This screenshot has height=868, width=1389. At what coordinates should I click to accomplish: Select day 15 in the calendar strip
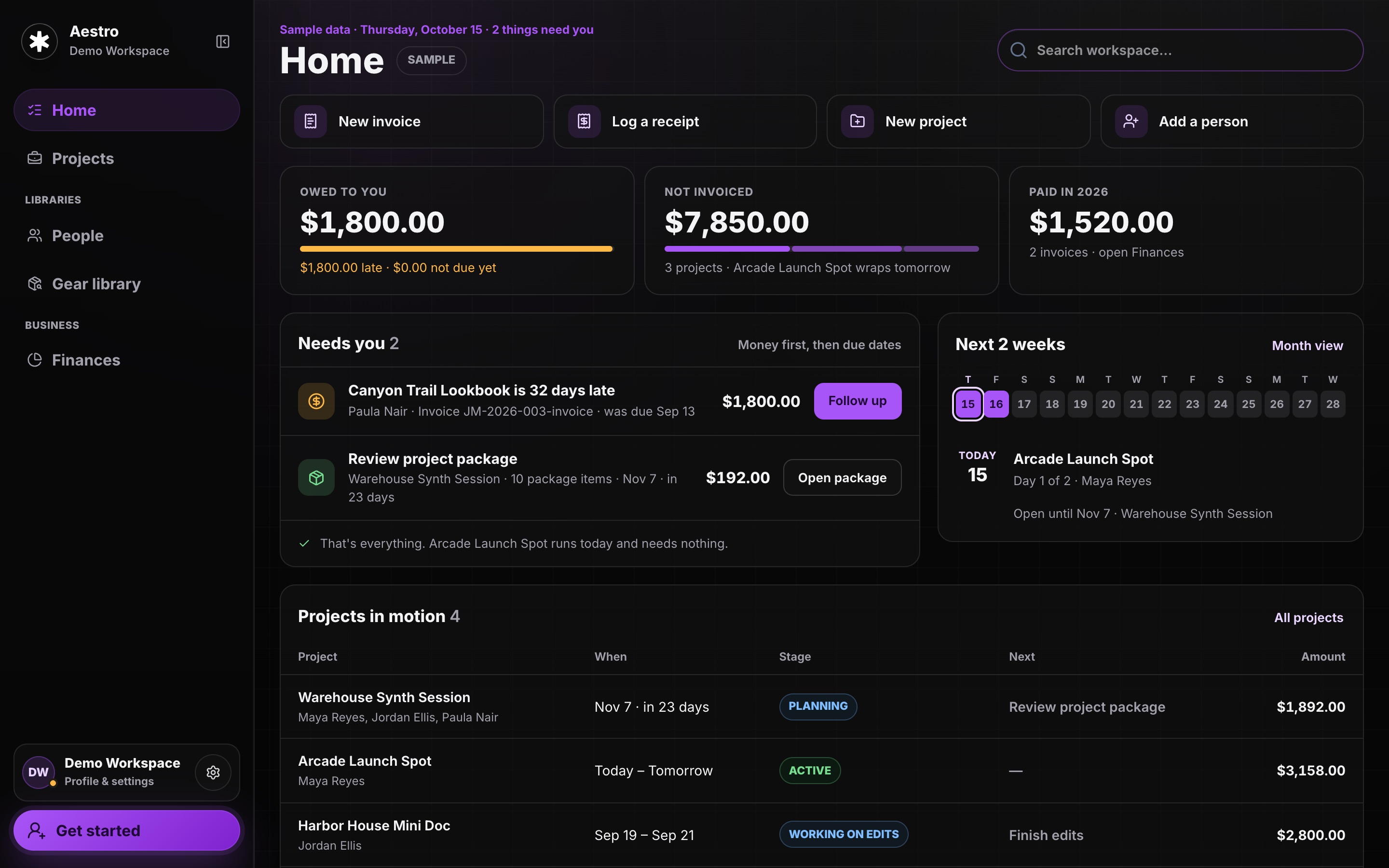[x=967, y=404]
